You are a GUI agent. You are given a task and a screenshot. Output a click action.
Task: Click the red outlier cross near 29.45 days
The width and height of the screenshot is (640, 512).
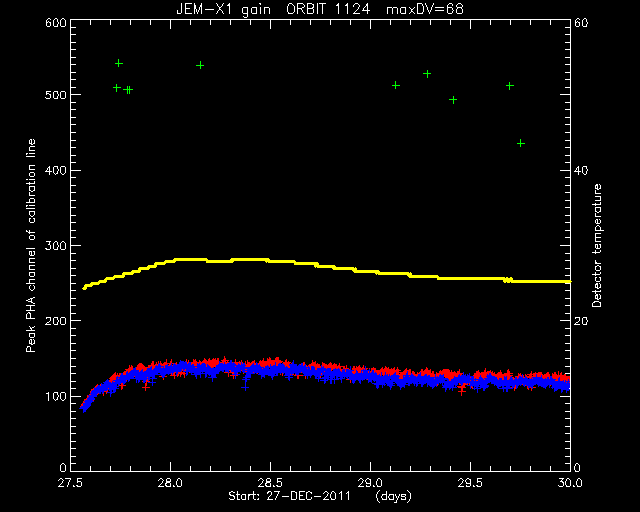point(462,391)
